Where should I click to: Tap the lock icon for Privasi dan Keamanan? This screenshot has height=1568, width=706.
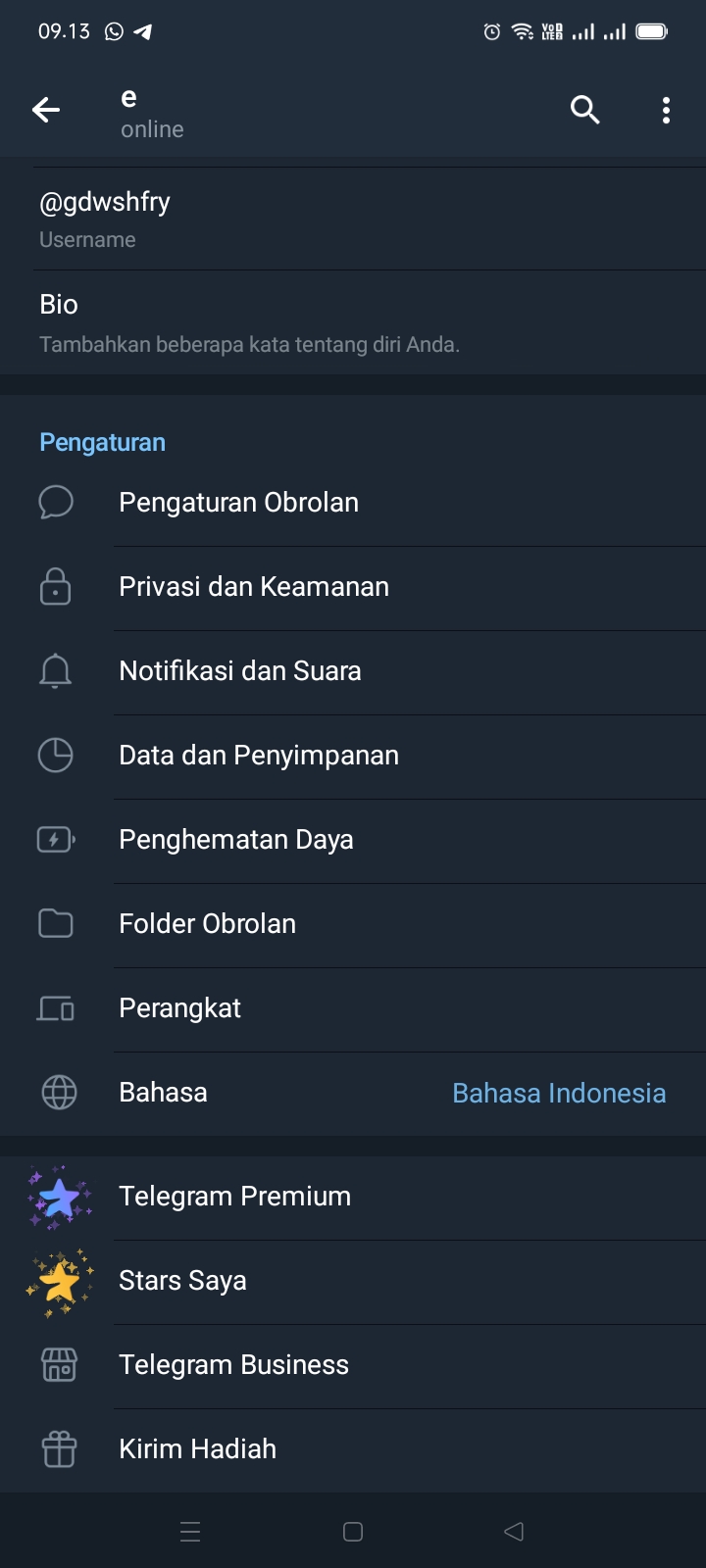pos(56,586)
